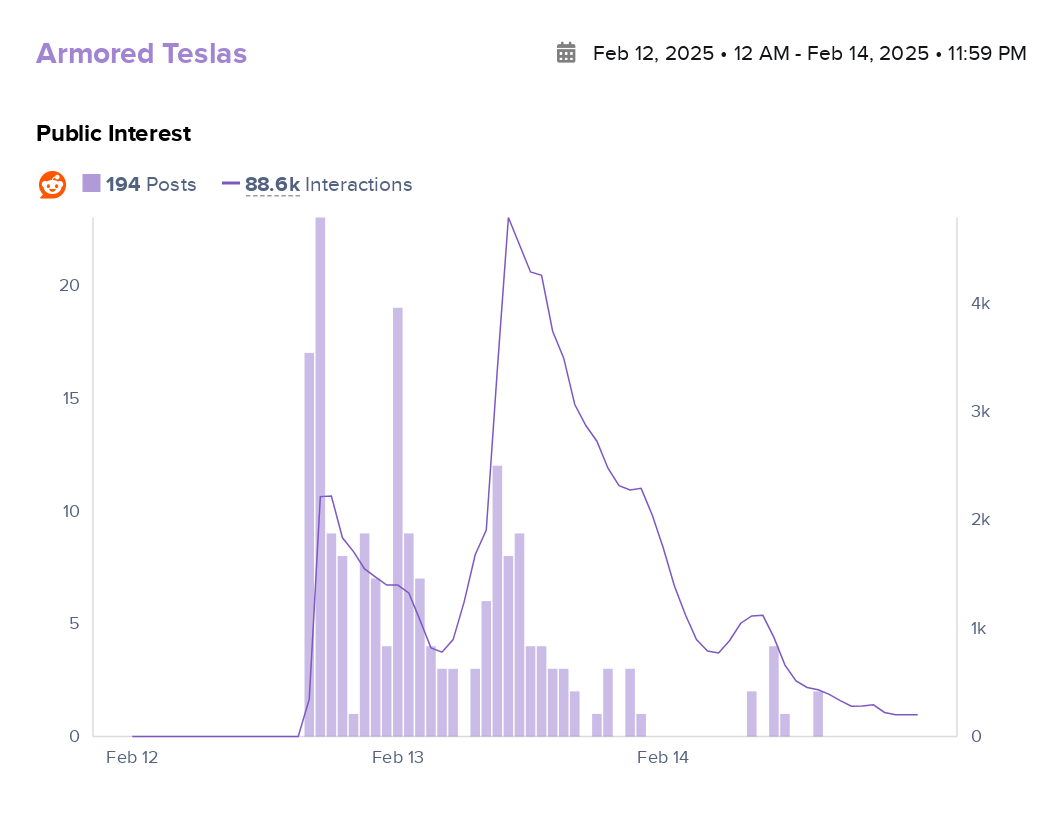Click the 20 label on the left axis
1050x833 pixels.
(x=69, y=286)
